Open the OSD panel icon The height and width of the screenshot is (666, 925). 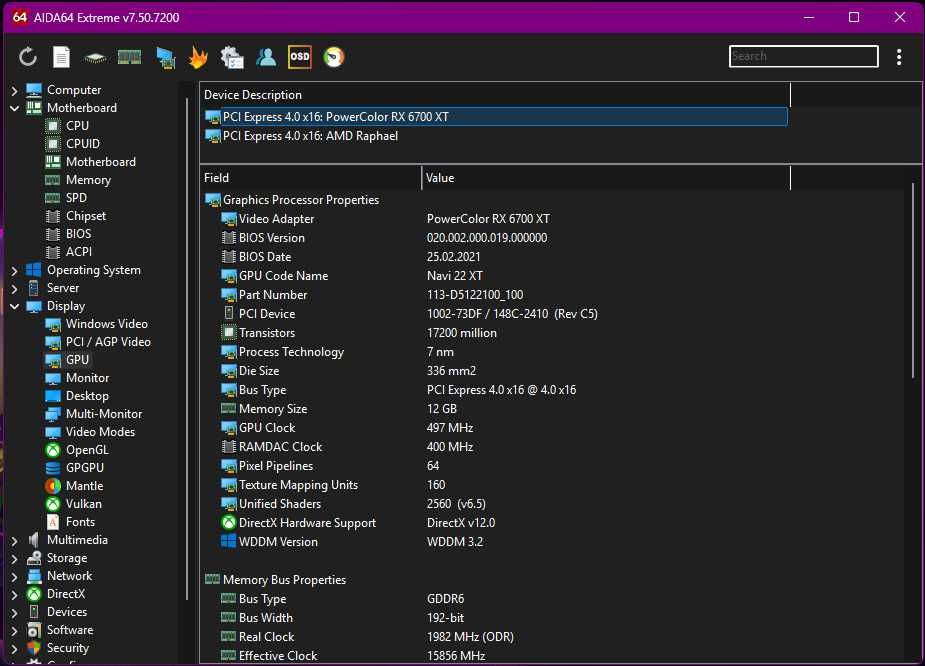pyautogui.click(x=300, y=57)
